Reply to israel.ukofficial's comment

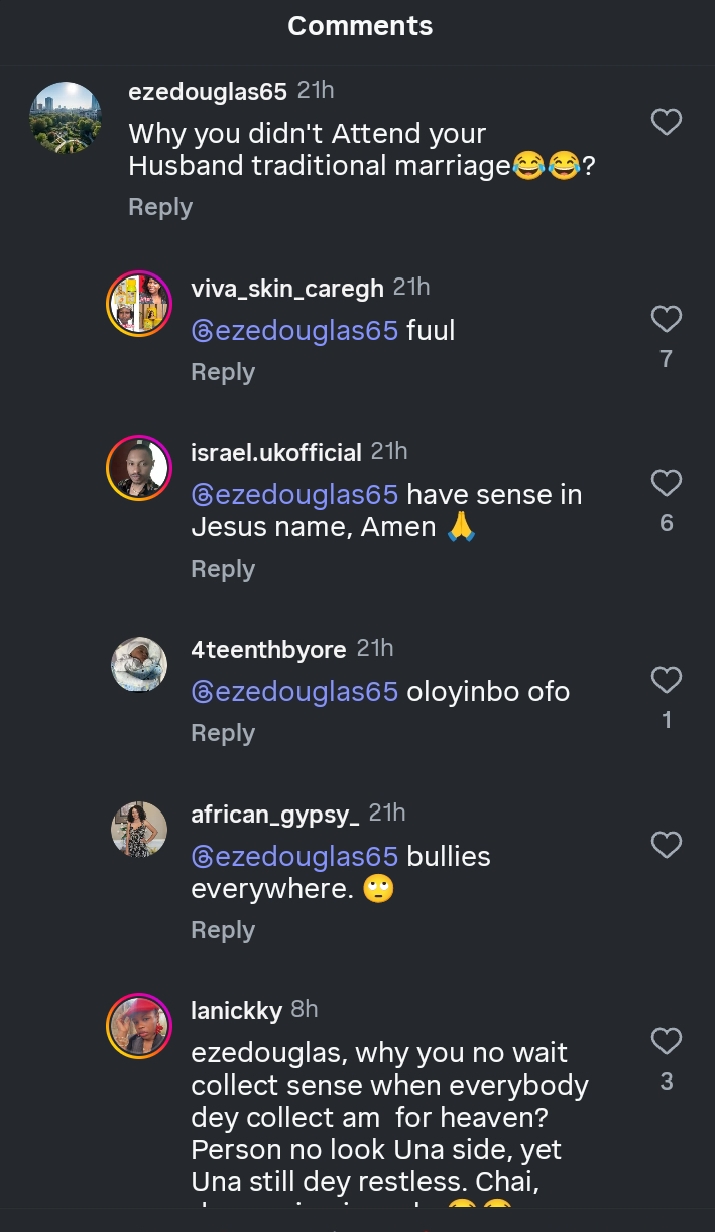223,569
